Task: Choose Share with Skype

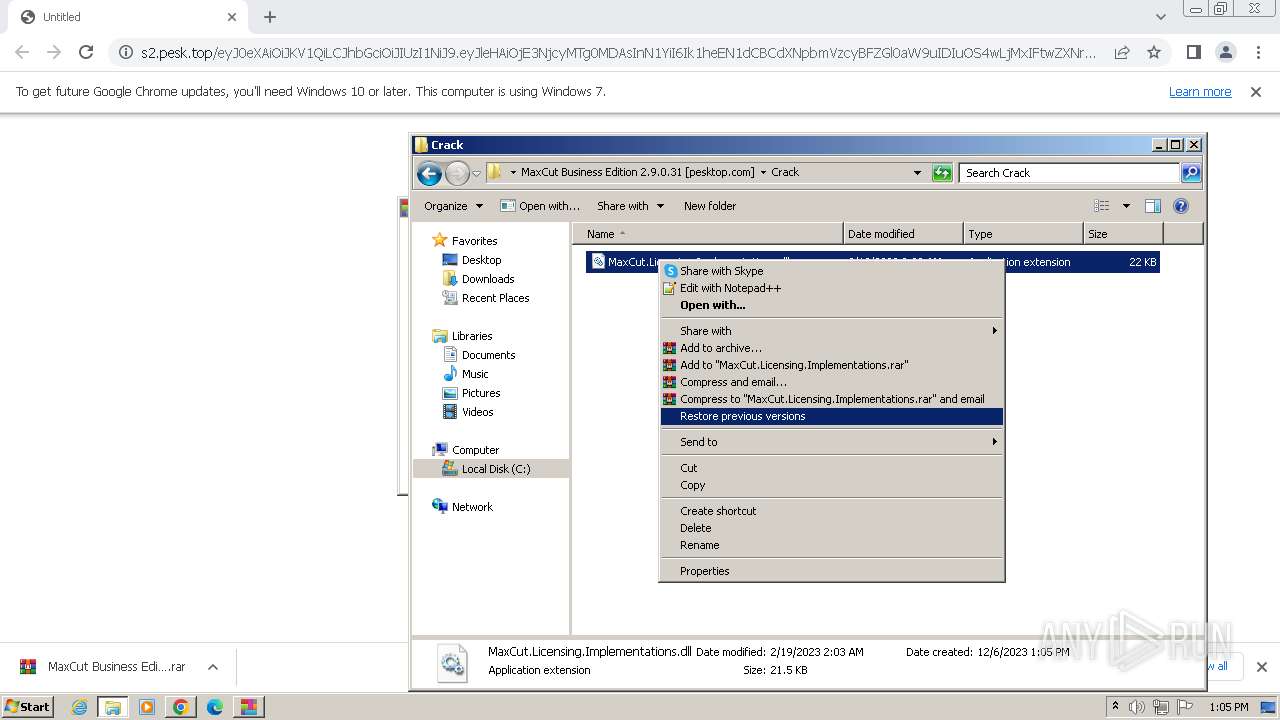Action: [832, 271]
